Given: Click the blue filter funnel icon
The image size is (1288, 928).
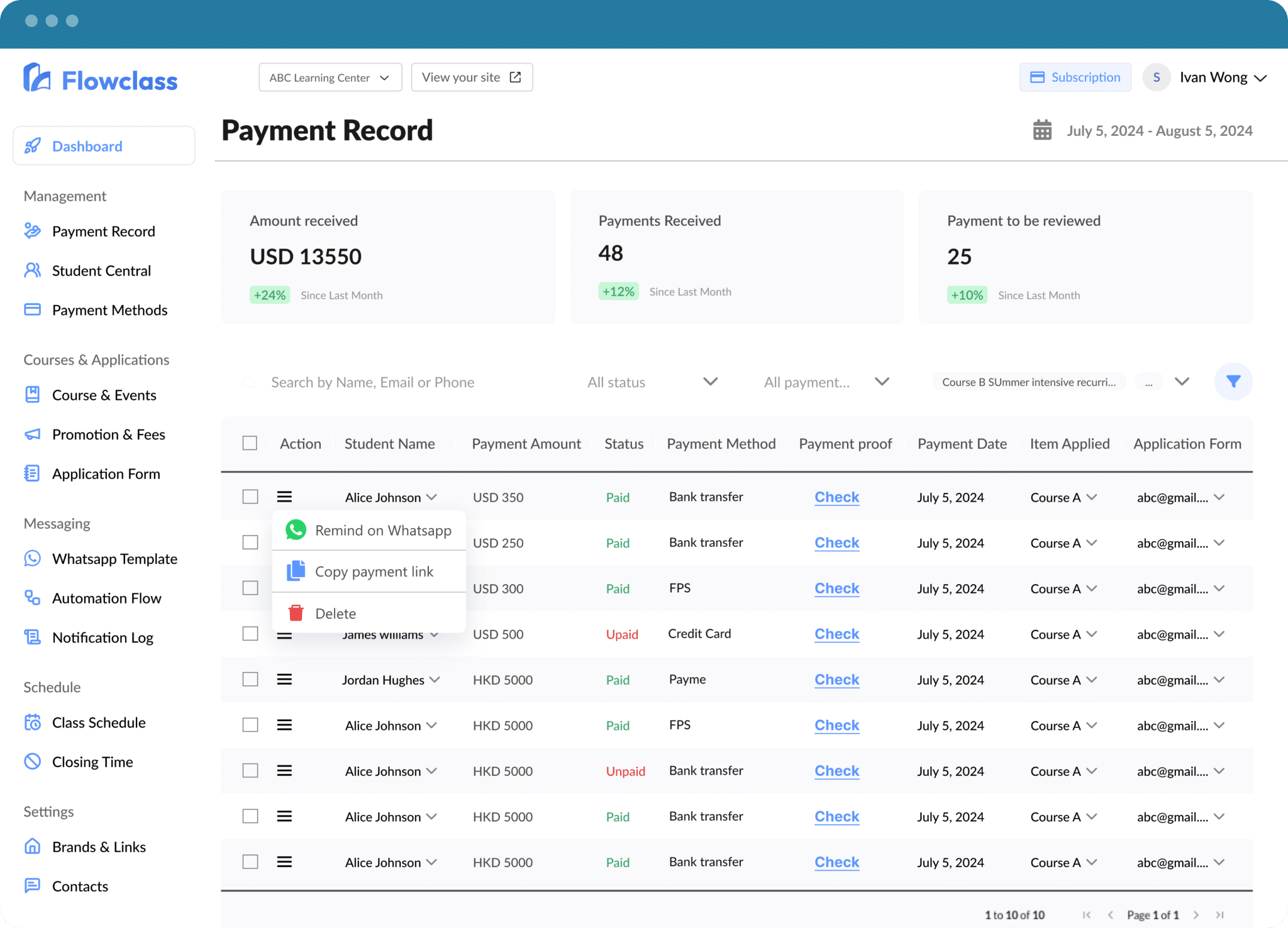Looking at the screenshot, I should [1233, 382].
